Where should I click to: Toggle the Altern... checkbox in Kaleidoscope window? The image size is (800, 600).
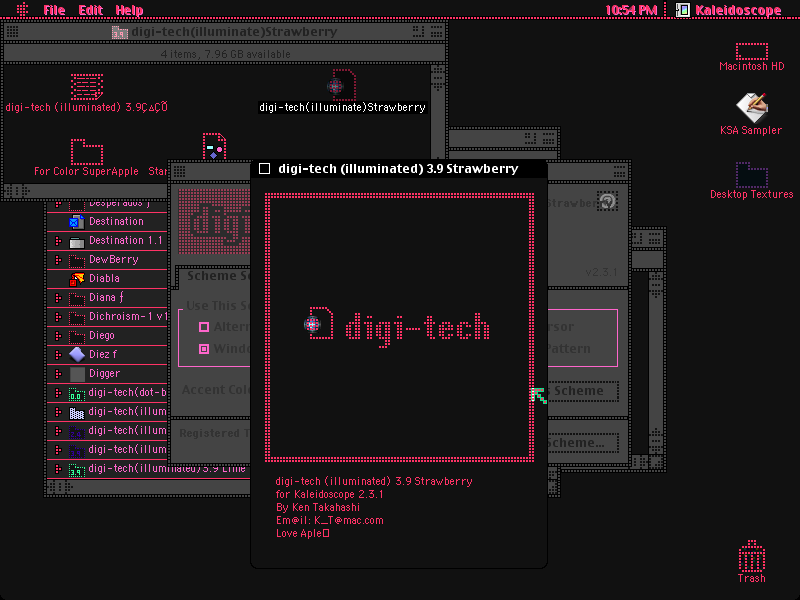pos(204,327)
